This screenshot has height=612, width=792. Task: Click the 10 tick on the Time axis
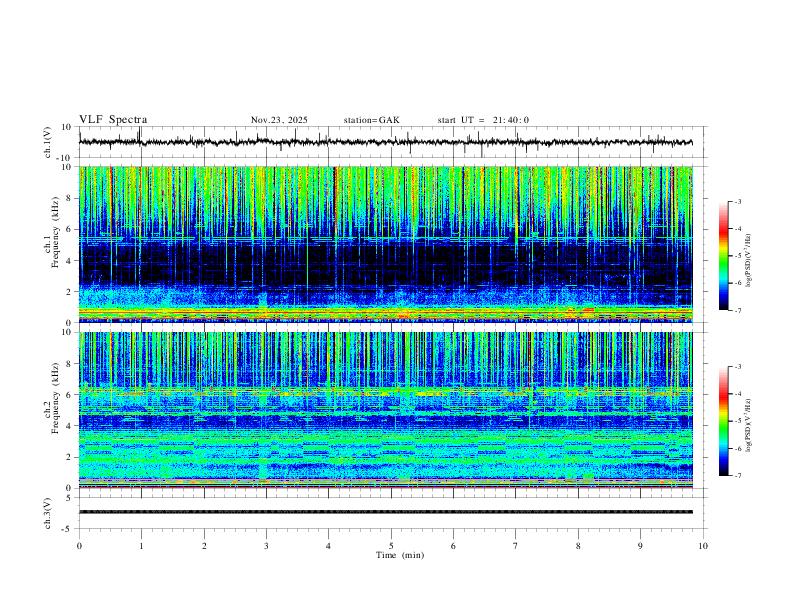click(x=703, y=546)
